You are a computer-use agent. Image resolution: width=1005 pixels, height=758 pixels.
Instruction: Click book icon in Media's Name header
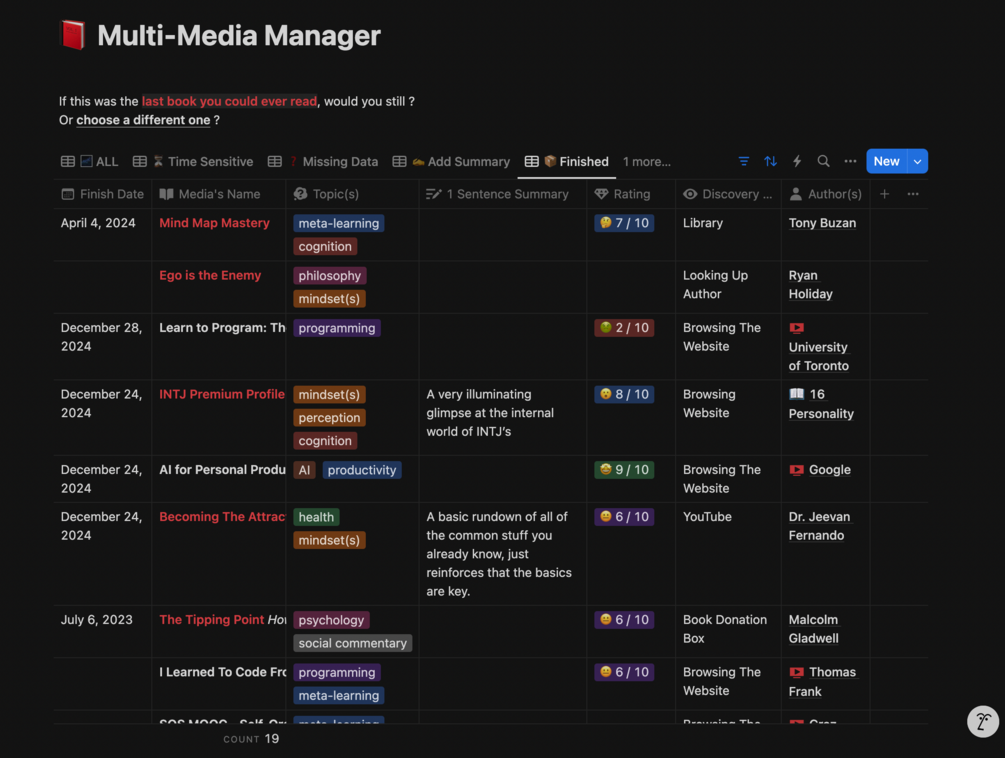click(x=167, y=194)
